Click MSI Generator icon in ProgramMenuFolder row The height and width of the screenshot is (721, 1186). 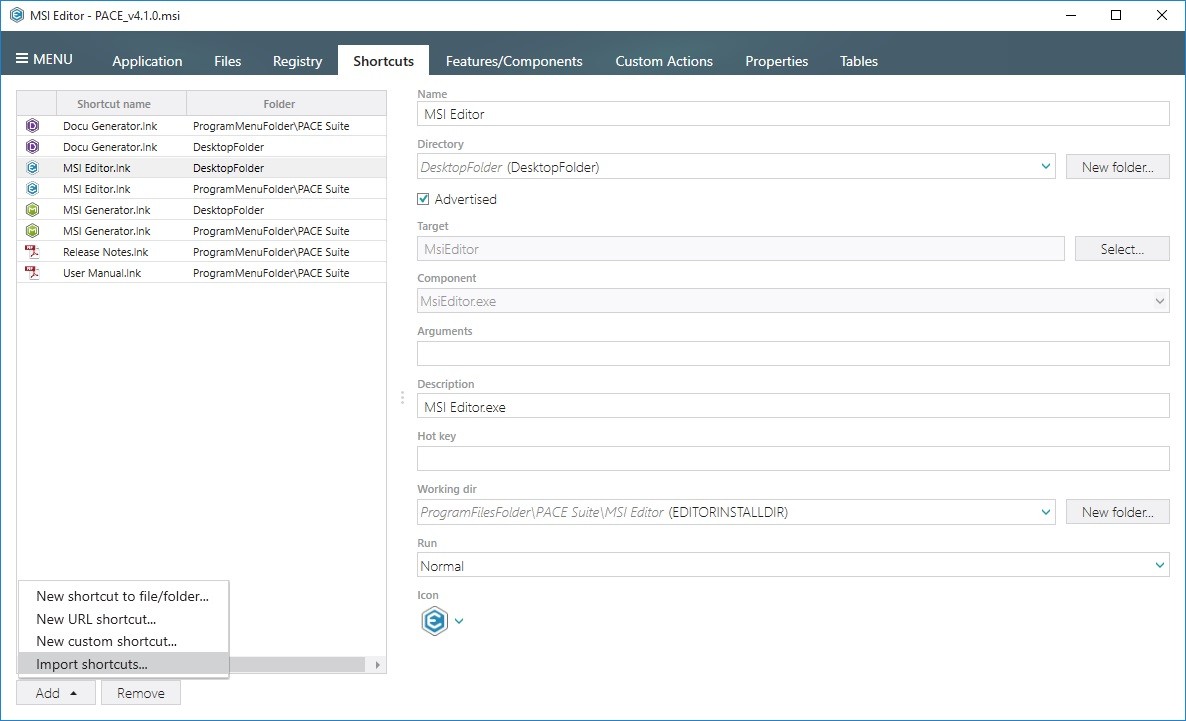click(x=33, y=231)
